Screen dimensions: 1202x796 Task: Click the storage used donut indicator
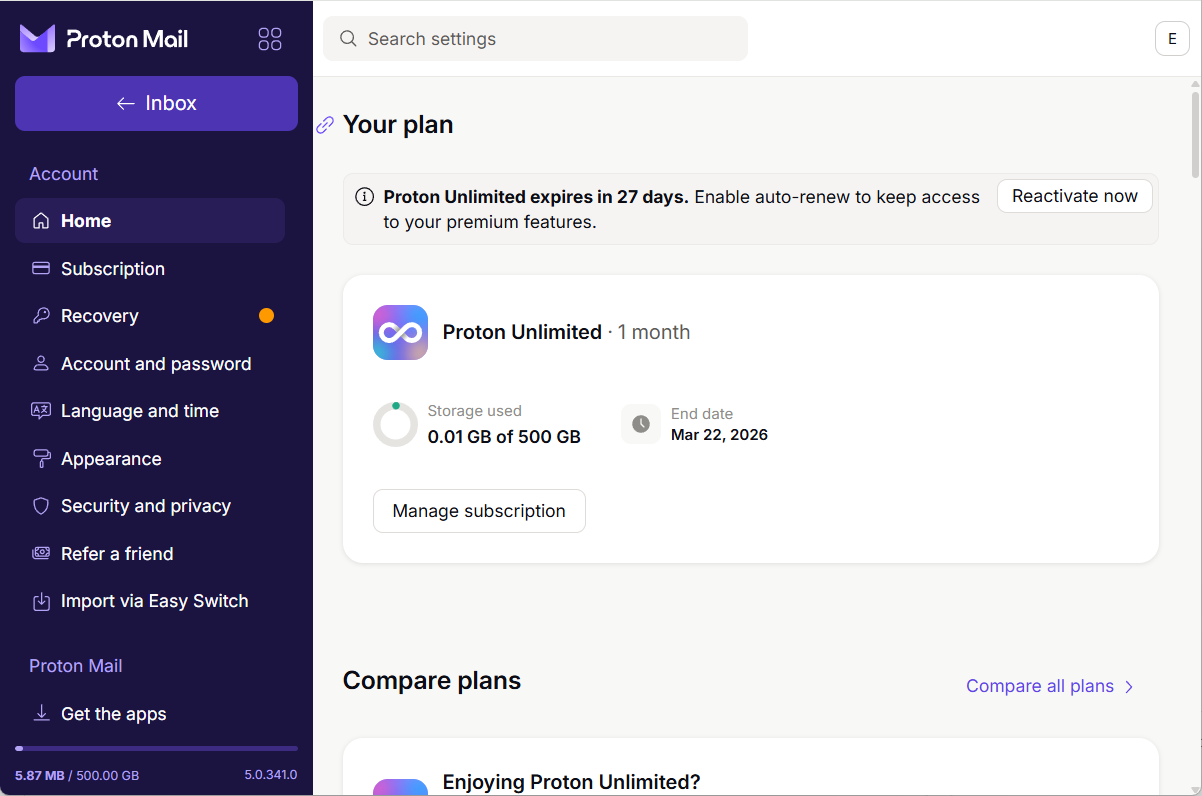click(x=395, y=424)
